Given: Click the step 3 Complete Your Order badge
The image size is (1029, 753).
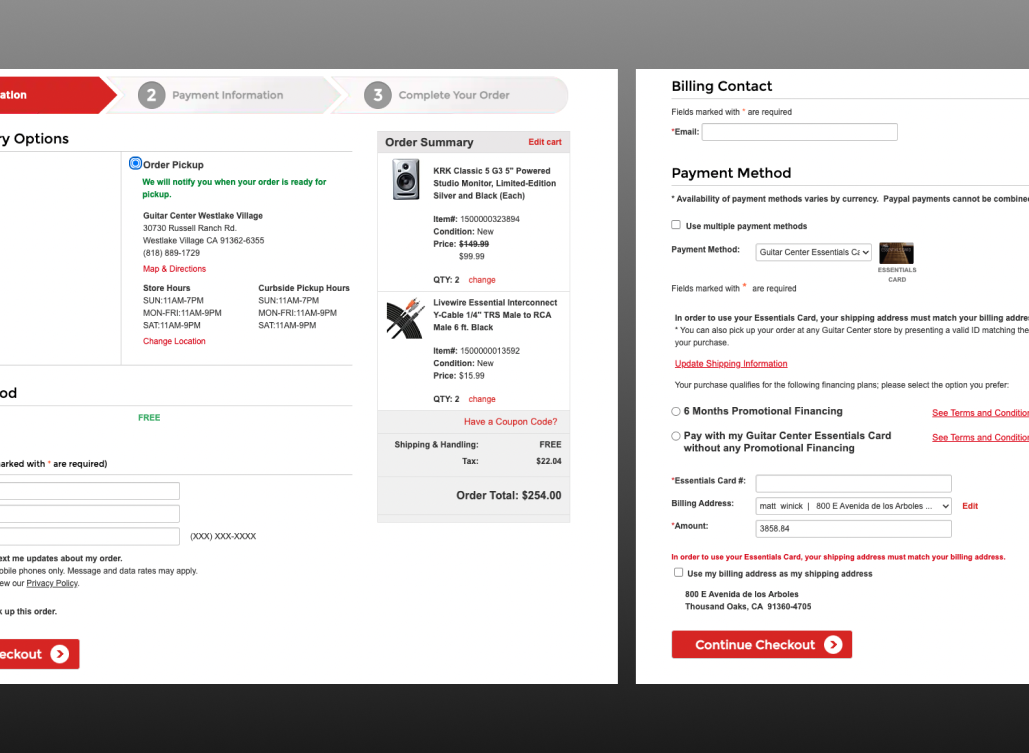Looking at the screenshot, I should (378, 95).
